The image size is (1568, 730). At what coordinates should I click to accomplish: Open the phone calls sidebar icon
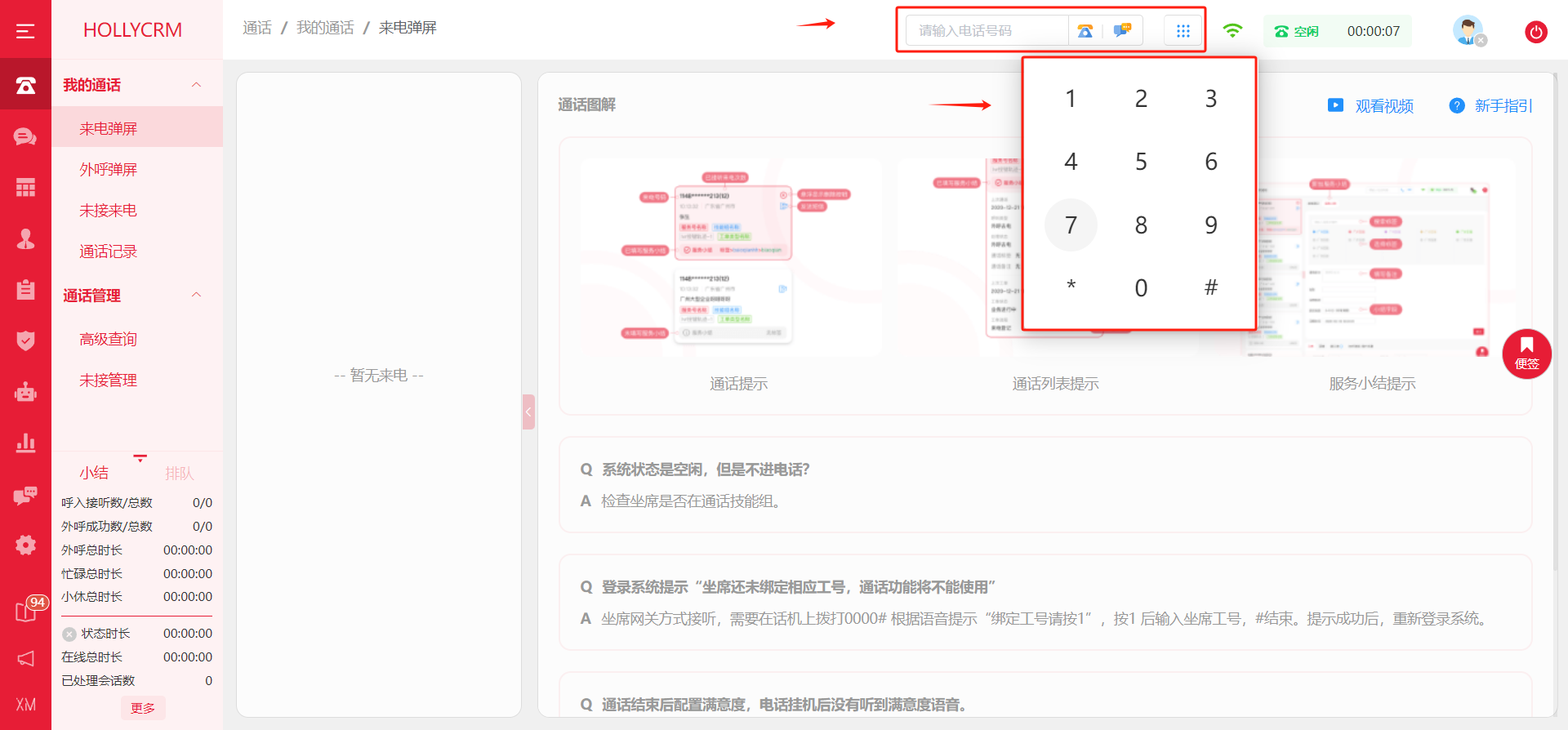coord(25,85)
